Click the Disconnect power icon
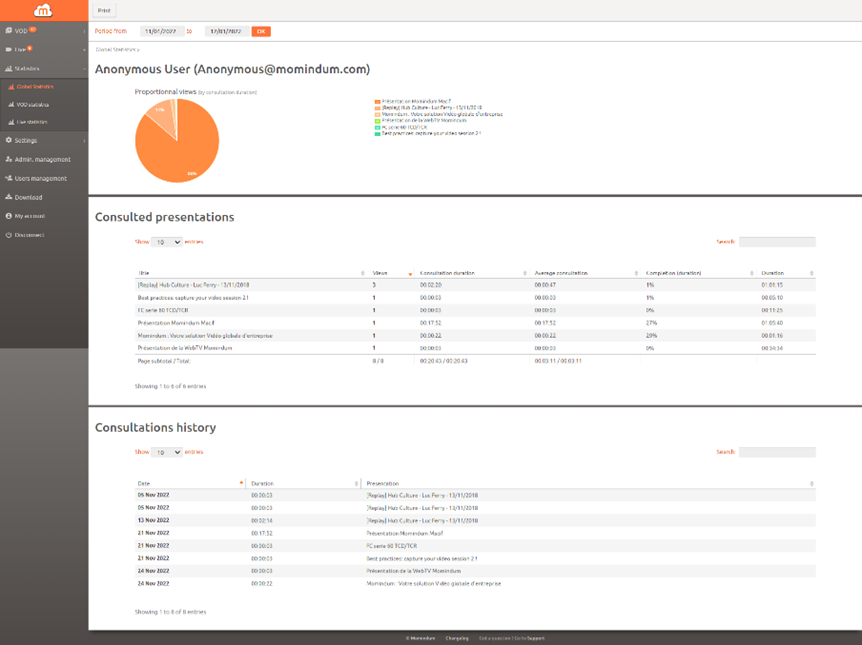This screenshot has height=645, width=862. (x=9, y=235)
